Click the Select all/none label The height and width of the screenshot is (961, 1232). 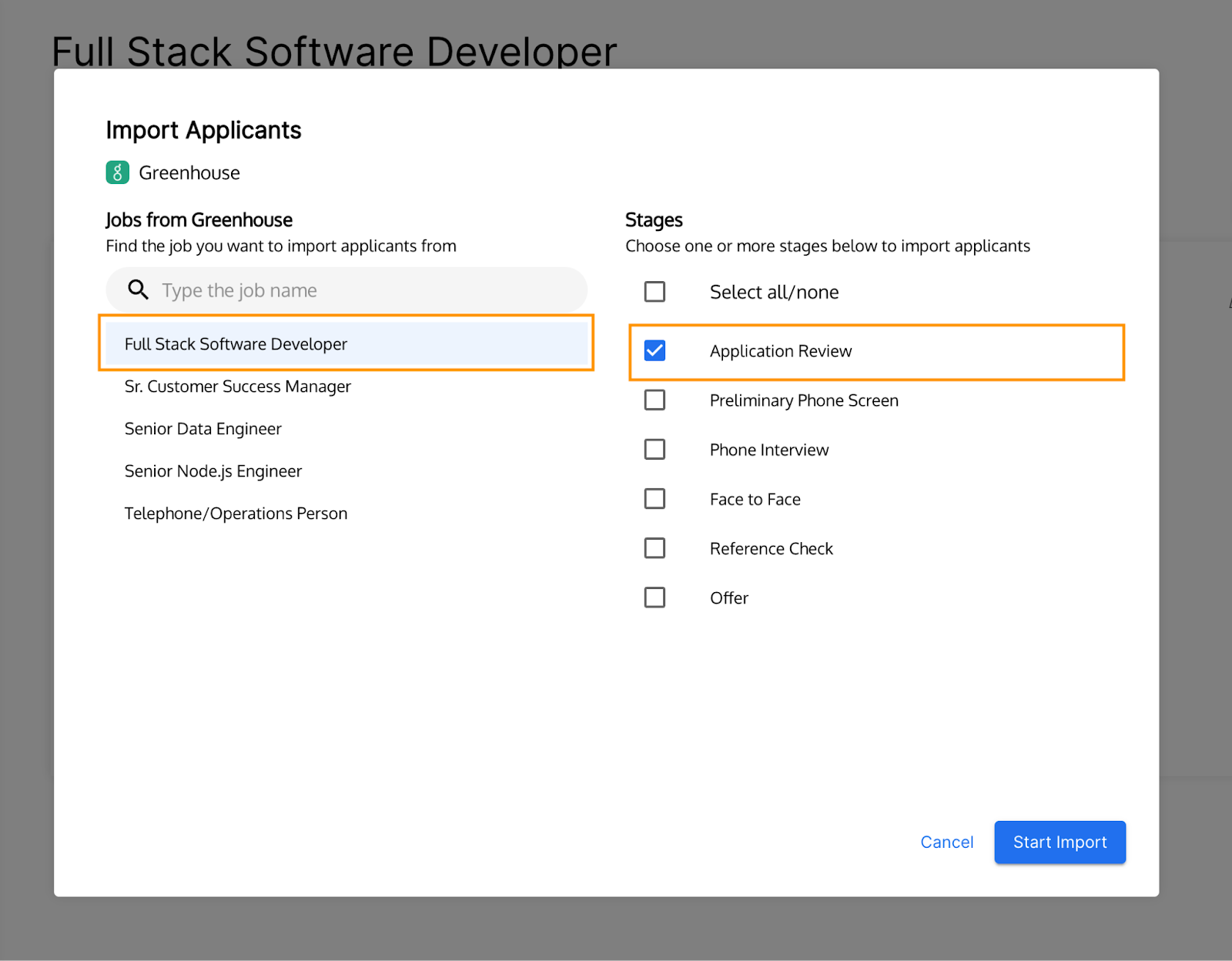click(775, 292)
